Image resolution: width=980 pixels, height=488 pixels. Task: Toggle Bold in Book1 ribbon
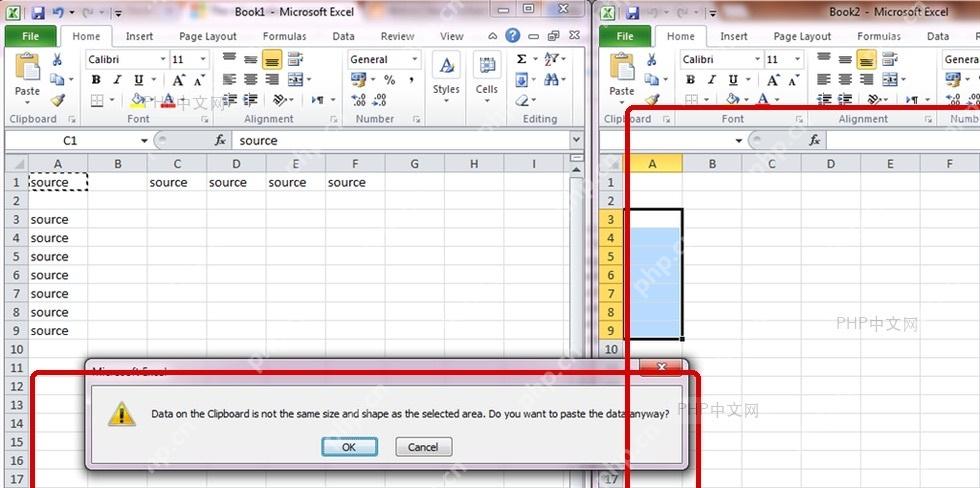(x=96, y=80)
